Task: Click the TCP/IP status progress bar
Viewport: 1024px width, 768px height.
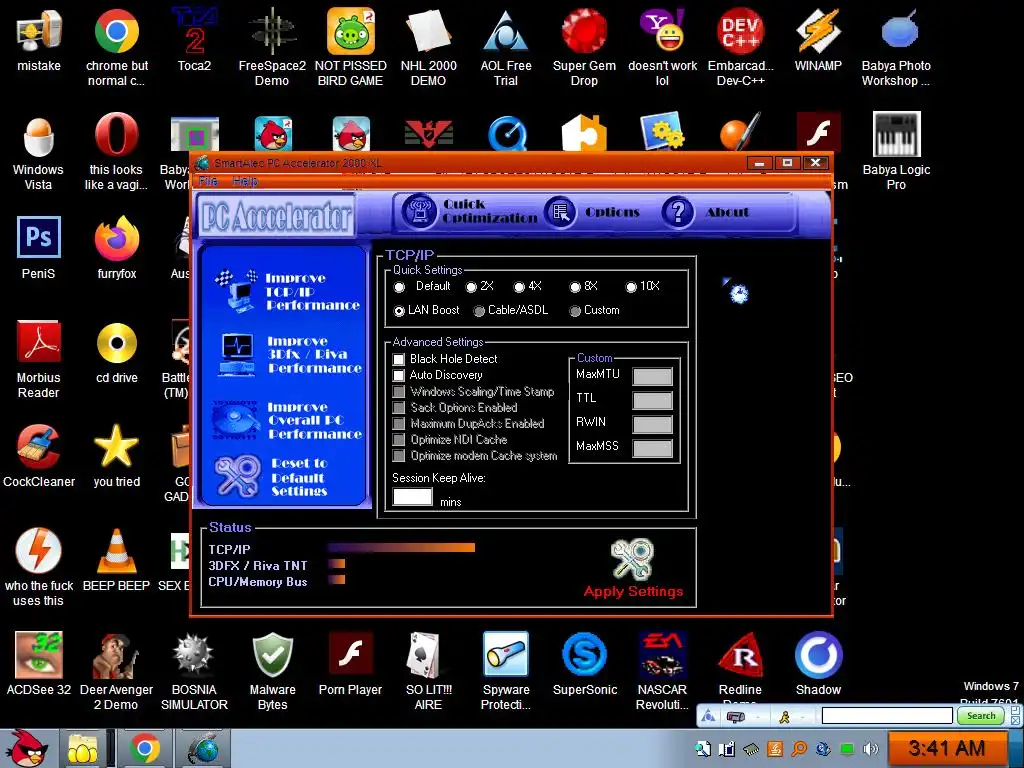Action: pyautogui.click(x=401, y=548)
